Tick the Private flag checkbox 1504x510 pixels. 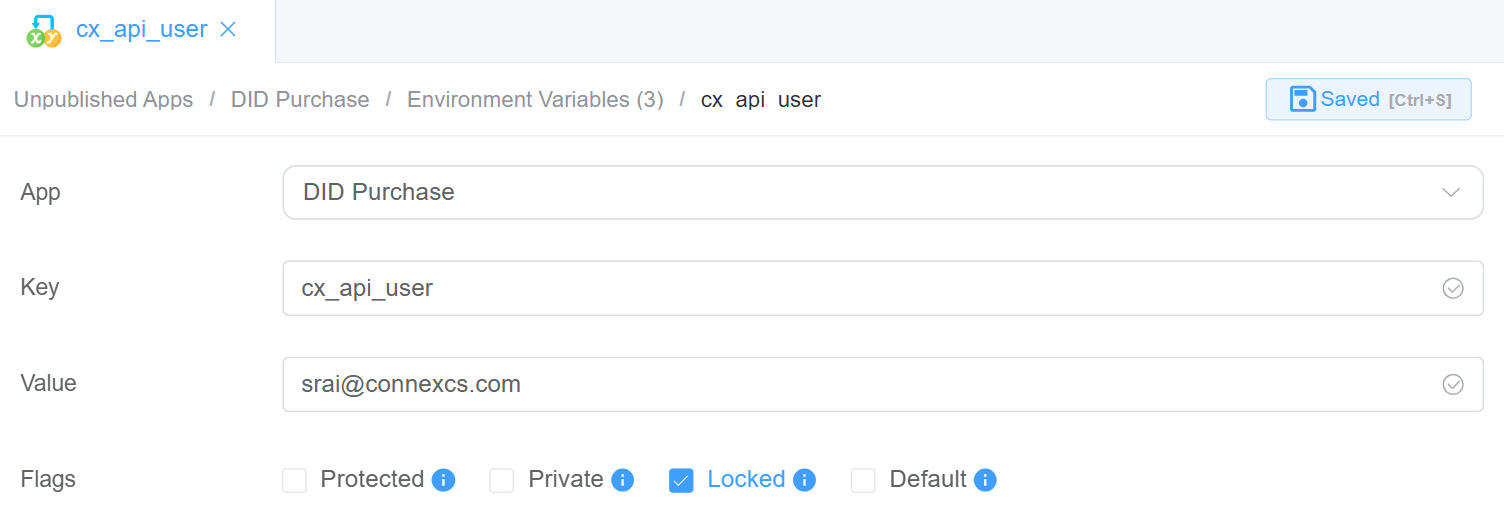[x=501, y=481]
